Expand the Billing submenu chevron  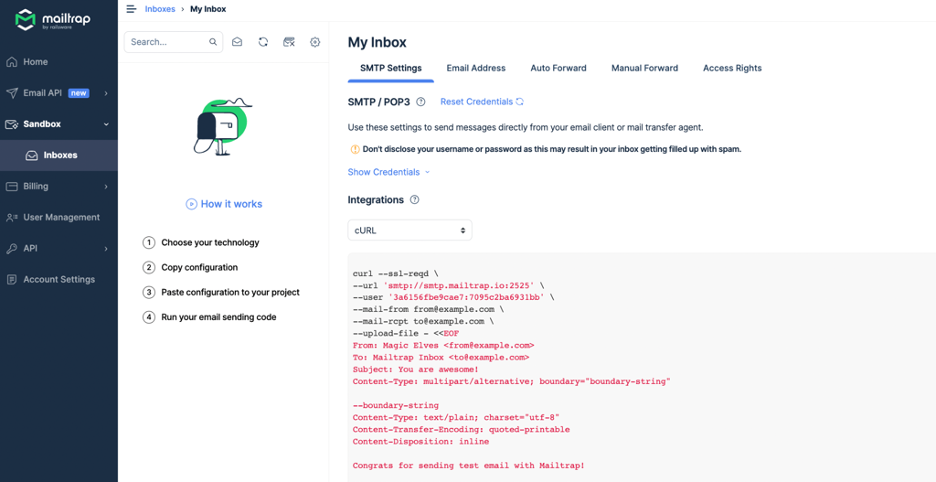[106, 186]
